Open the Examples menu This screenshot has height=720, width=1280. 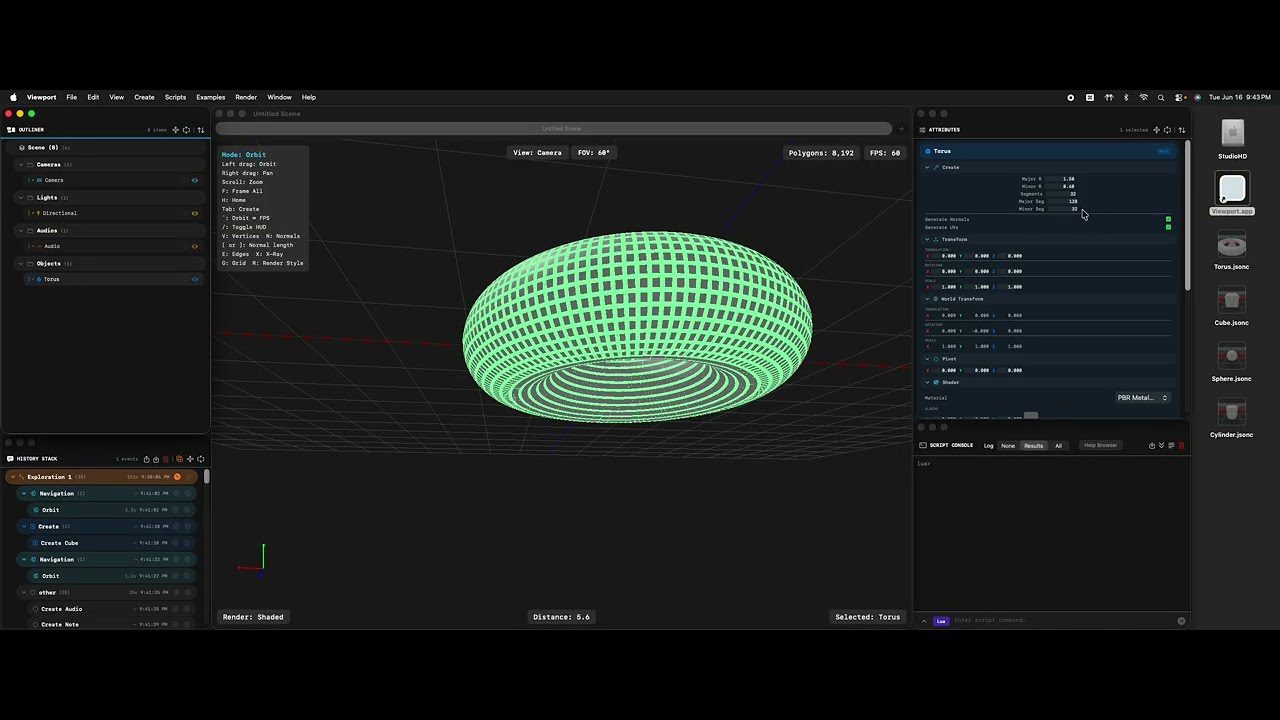click(x=211, y=97)
